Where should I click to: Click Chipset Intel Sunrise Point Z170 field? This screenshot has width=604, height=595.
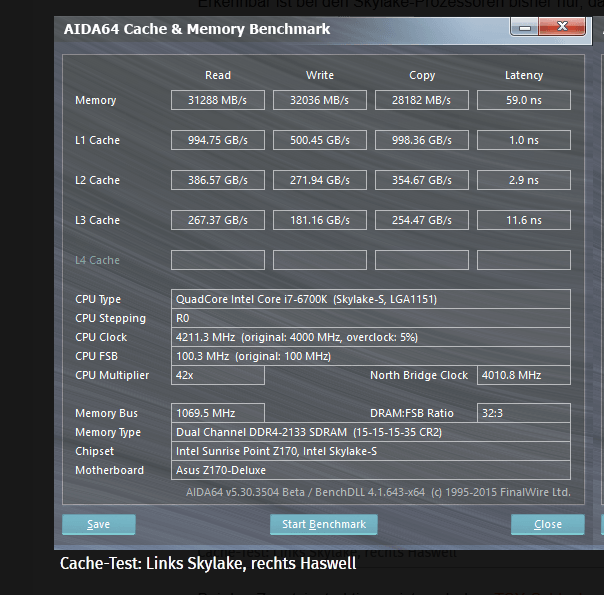371,451
